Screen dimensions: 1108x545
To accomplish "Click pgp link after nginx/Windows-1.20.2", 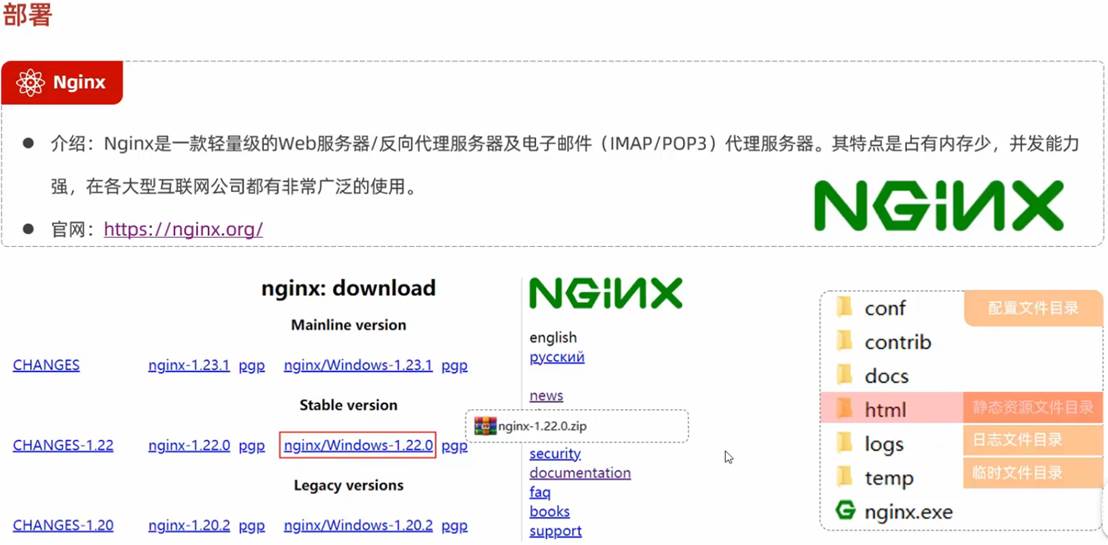I will point(454,526).
